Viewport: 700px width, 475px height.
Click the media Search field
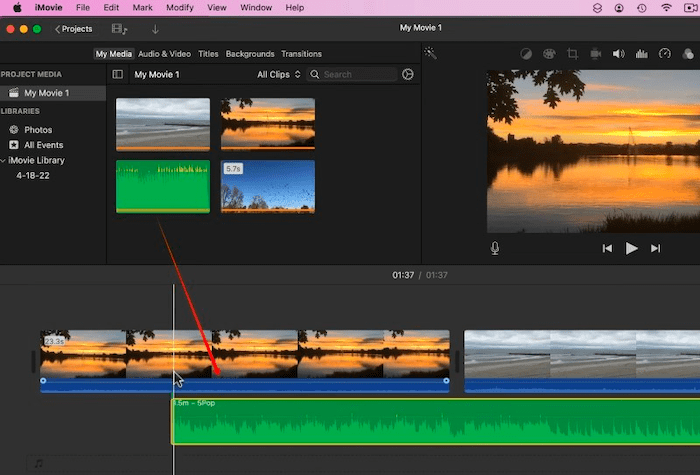pyautogui.click(x=352, y=75)
